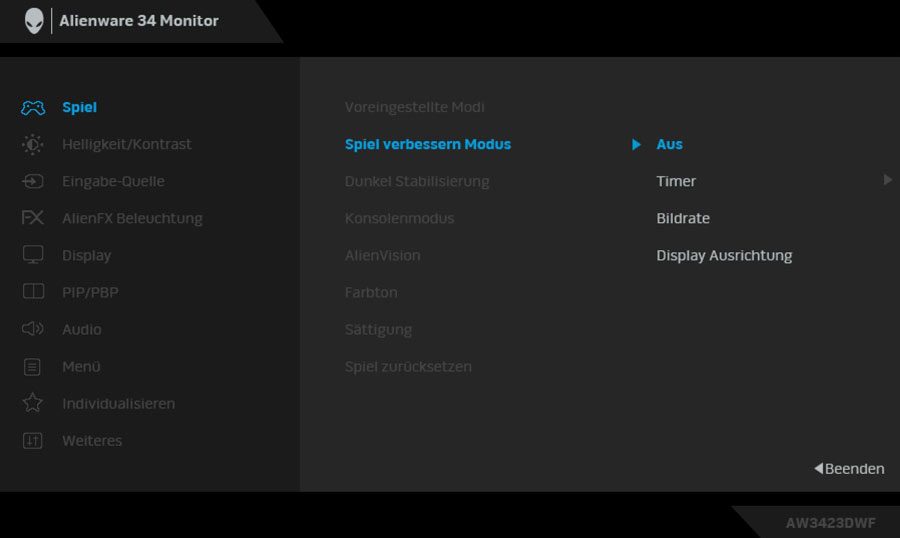
Task: Open the Menü entry in the sidebar
Action: click(81, 366)
